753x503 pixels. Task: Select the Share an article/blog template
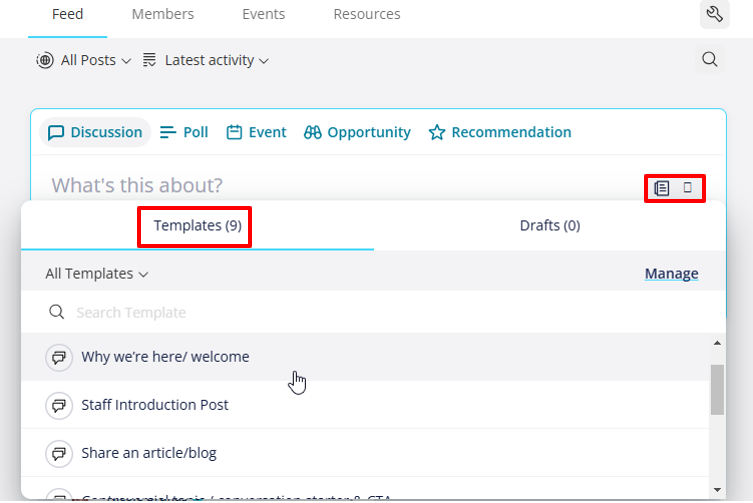pyautogui.click(x=365, y=453)
